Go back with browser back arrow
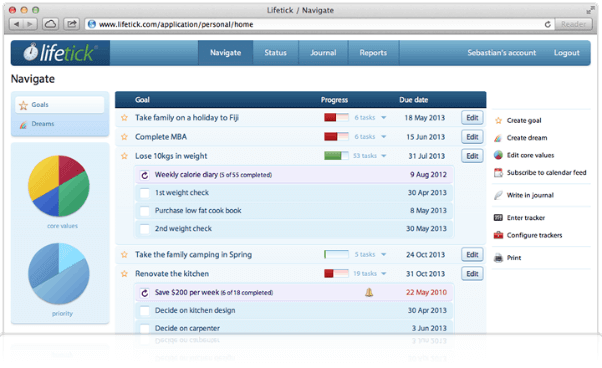Viewport: 602px width, 368px height. (x=17, y=24)
